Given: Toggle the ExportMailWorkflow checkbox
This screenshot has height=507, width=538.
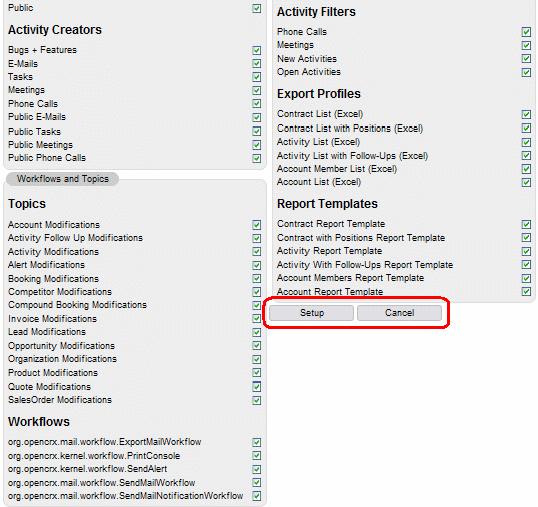Looking at the screenshot, I should click(257, 442).
